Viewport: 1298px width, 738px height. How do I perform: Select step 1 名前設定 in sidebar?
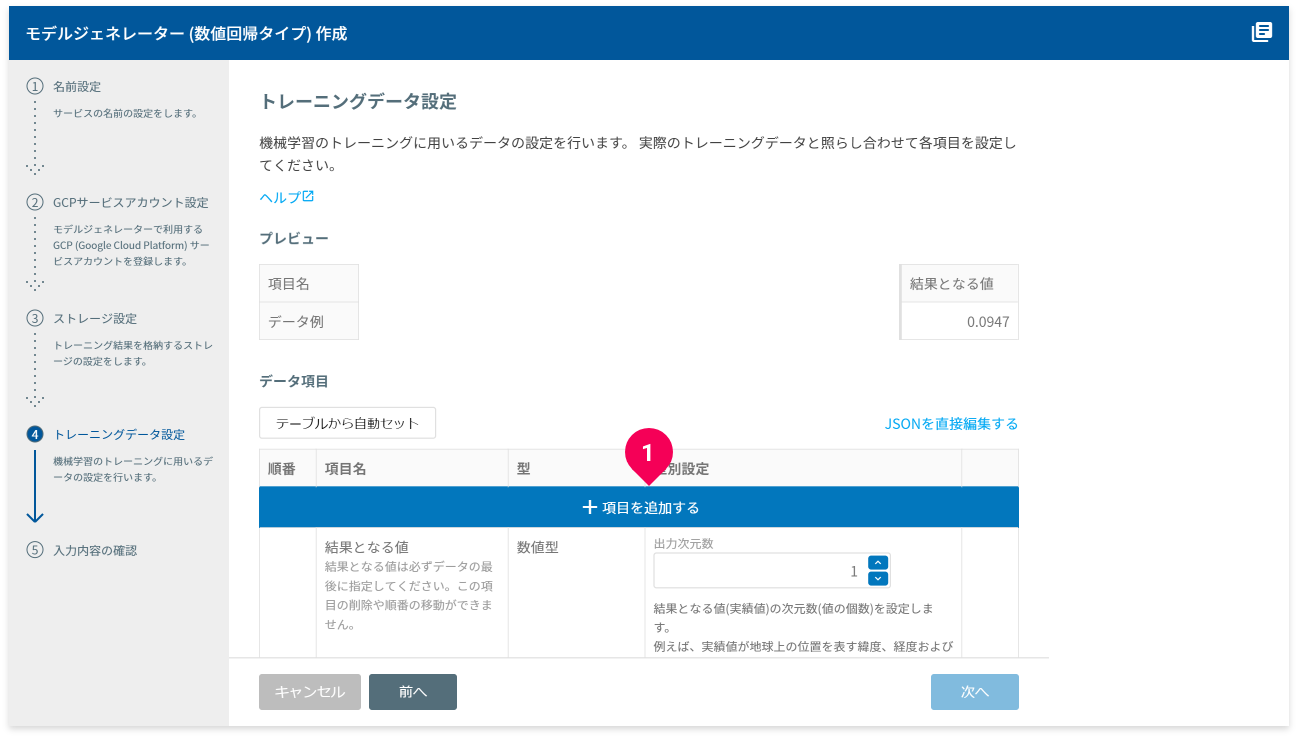click(x=77, y=87)
